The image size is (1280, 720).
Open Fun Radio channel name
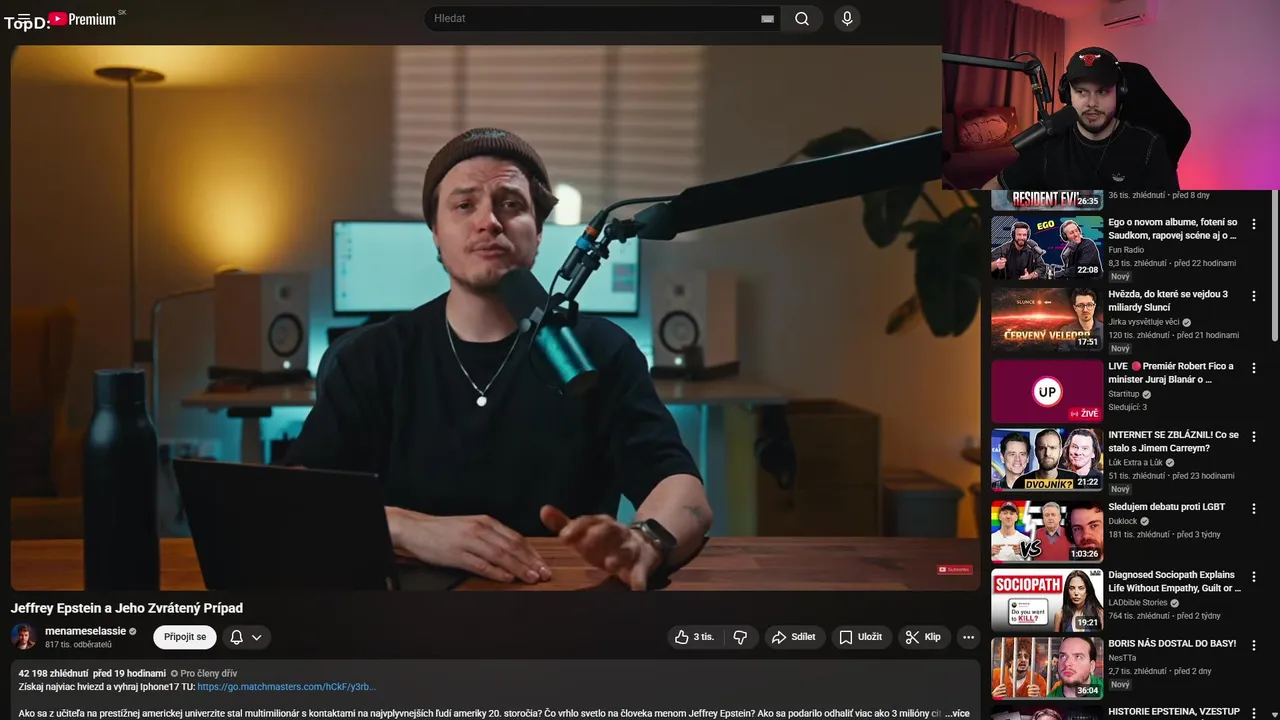1126,250
